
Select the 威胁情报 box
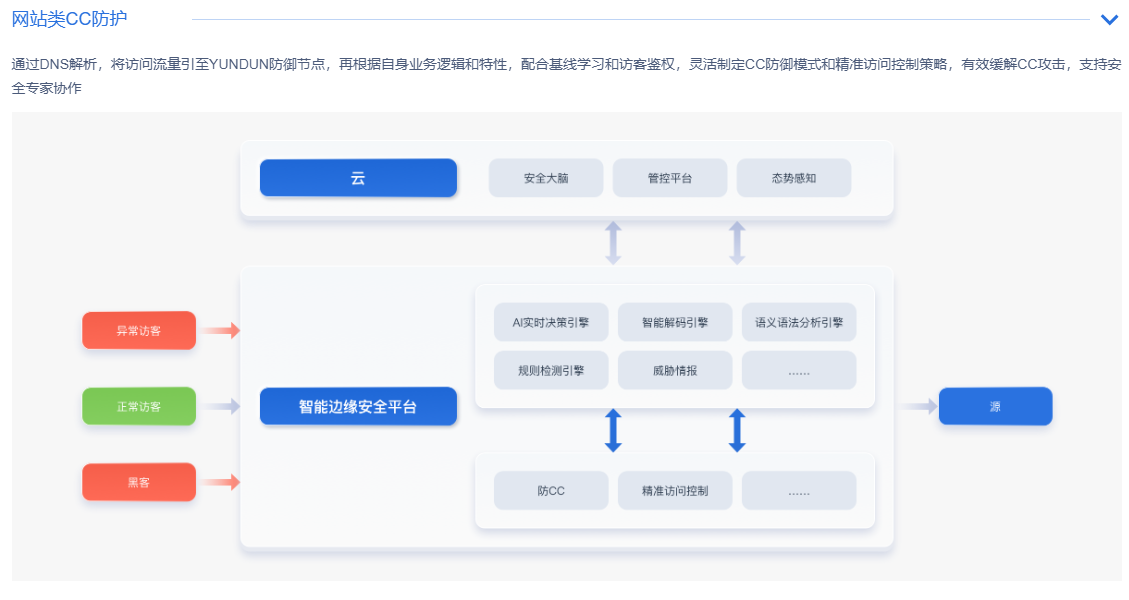(675, 370)
